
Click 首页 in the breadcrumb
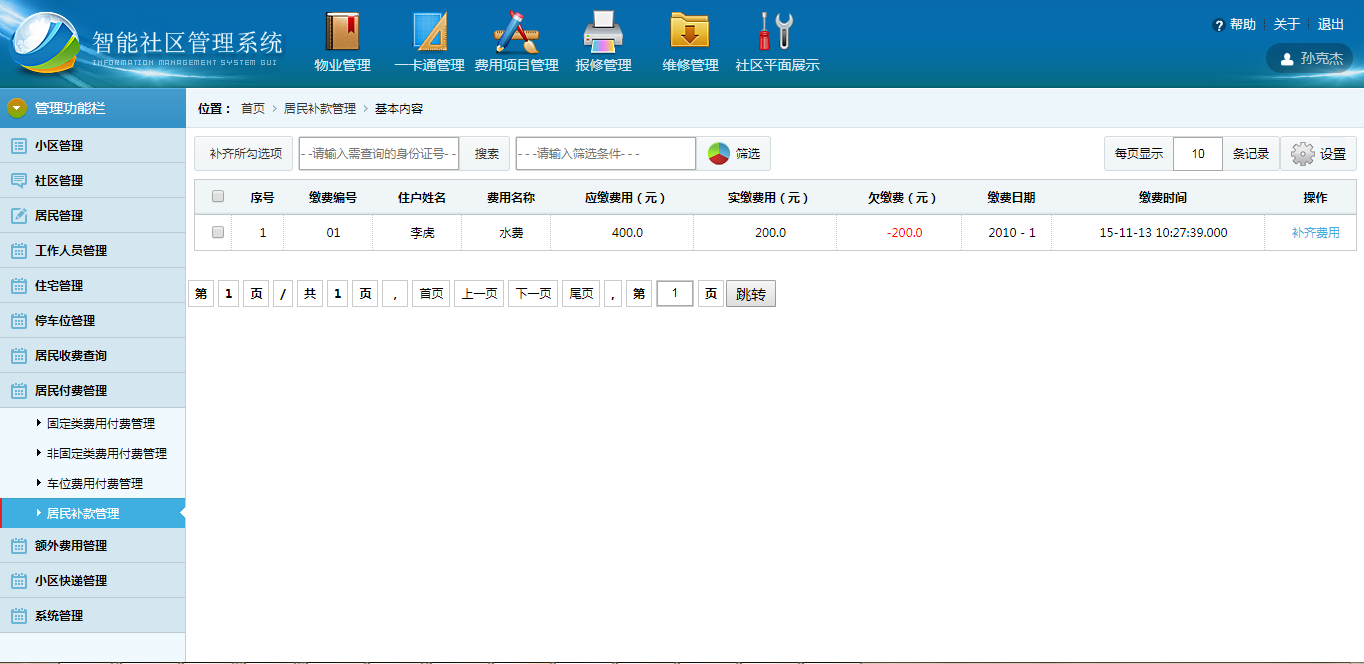(x=253, y=109)
